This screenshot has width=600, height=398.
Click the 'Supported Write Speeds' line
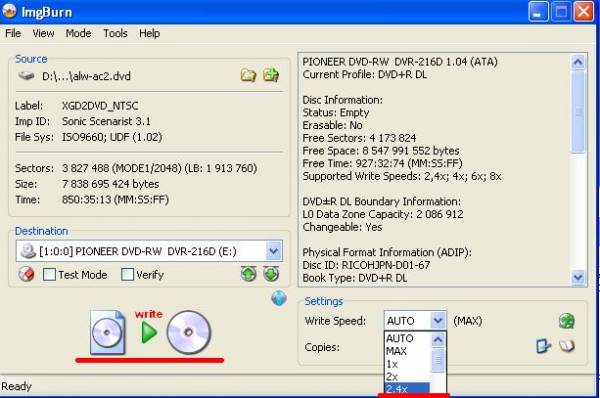[x=402, y=176]
